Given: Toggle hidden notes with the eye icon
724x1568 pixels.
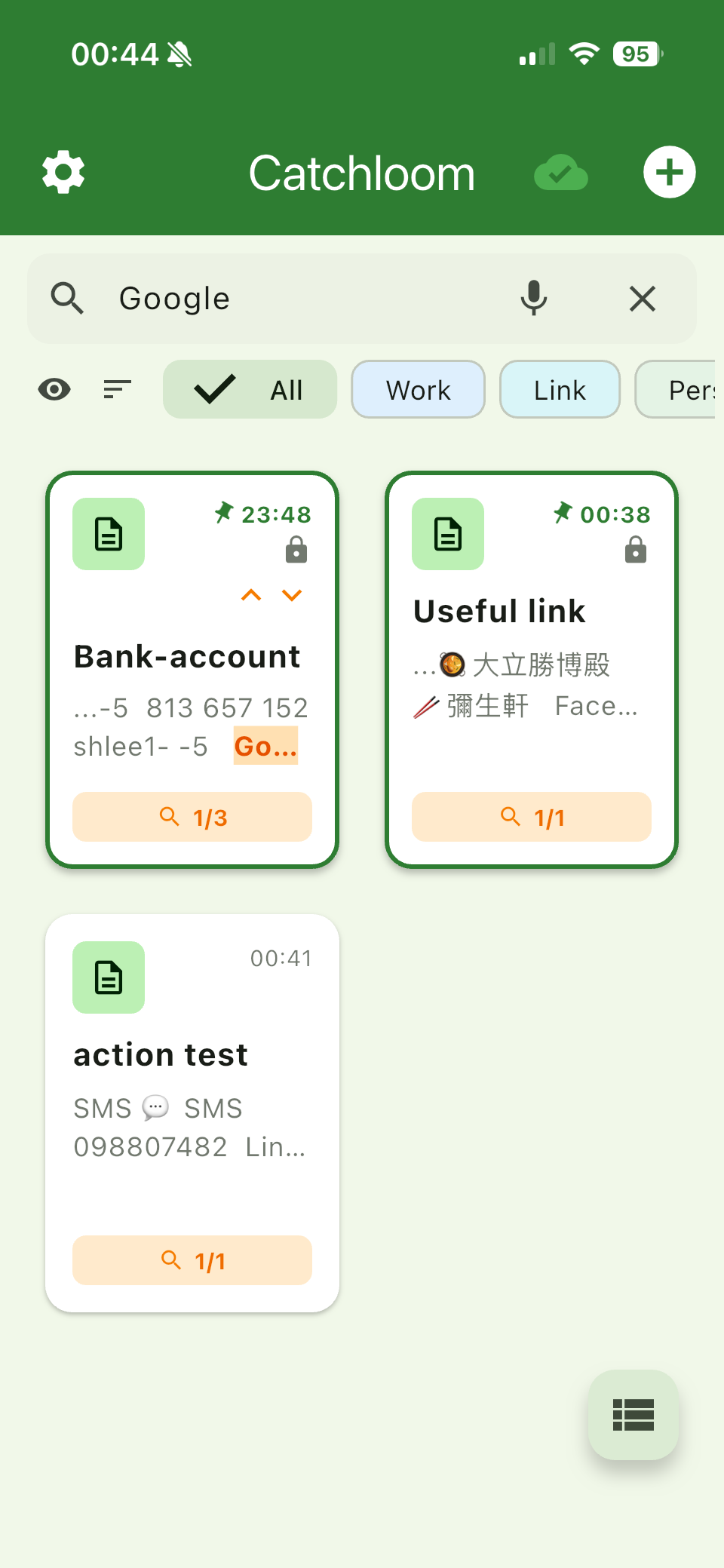Looking at the screenshot, I should tap(54, 389).
